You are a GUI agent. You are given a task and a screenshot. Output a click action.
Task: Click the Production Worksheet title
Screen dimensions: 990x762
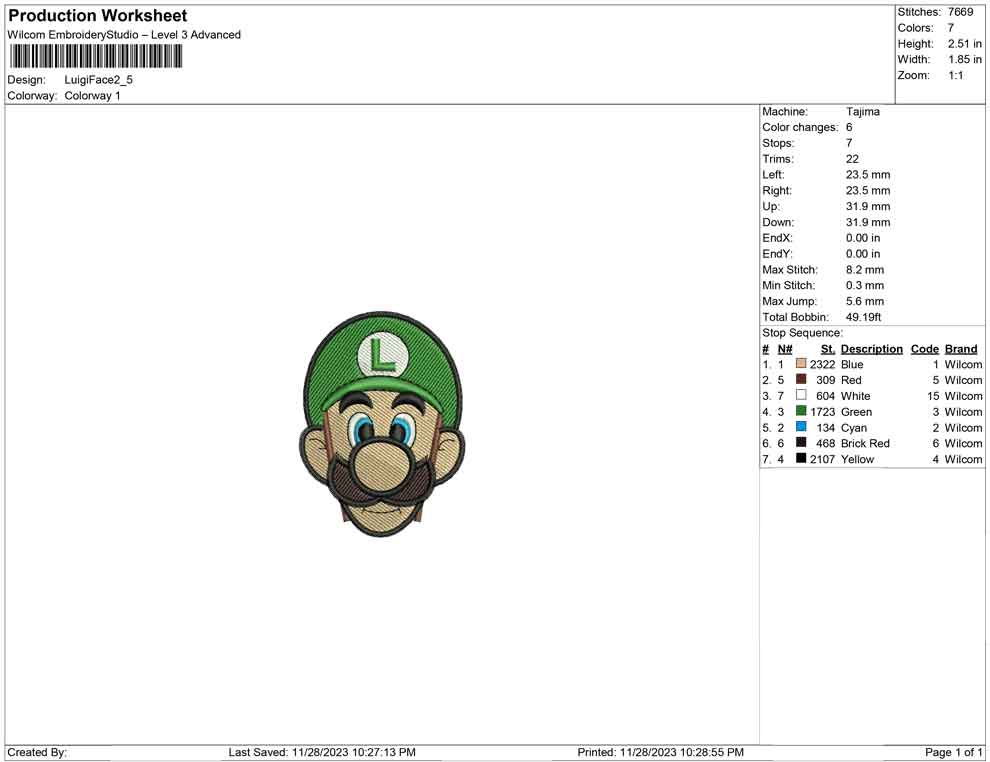pos(98,16)
